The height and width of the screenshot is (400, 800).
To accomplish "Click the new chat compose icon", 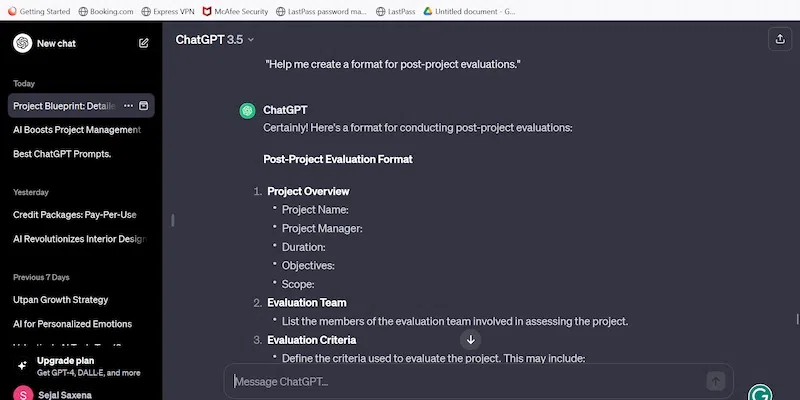I will [x=144, y=43].
